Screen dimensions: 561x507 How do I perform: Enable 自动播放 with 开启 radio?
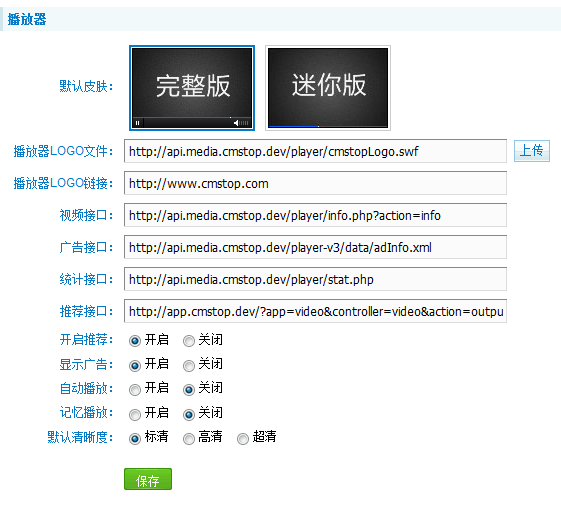(135, 390)
